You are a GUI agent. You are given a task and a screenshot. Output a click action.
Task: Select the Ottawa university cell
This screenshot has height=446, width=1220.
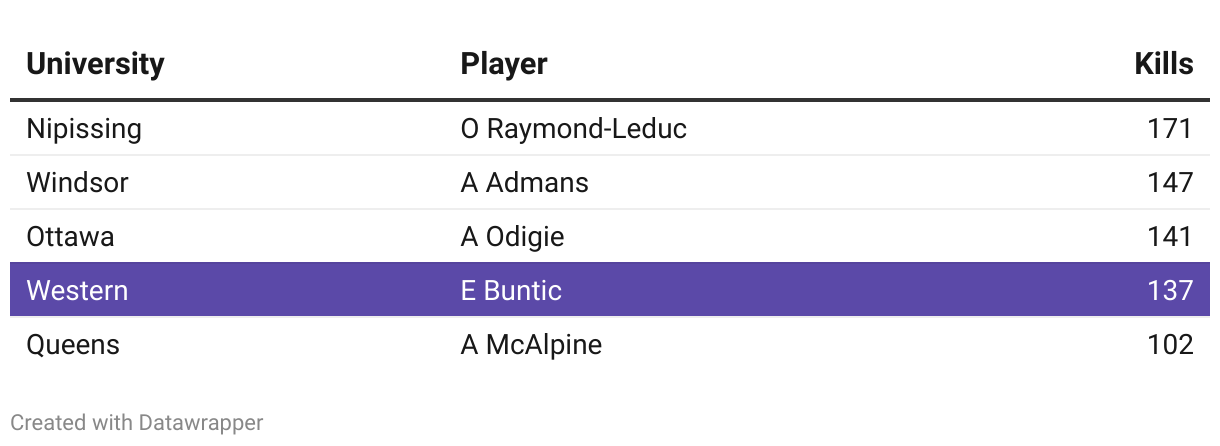70,237
